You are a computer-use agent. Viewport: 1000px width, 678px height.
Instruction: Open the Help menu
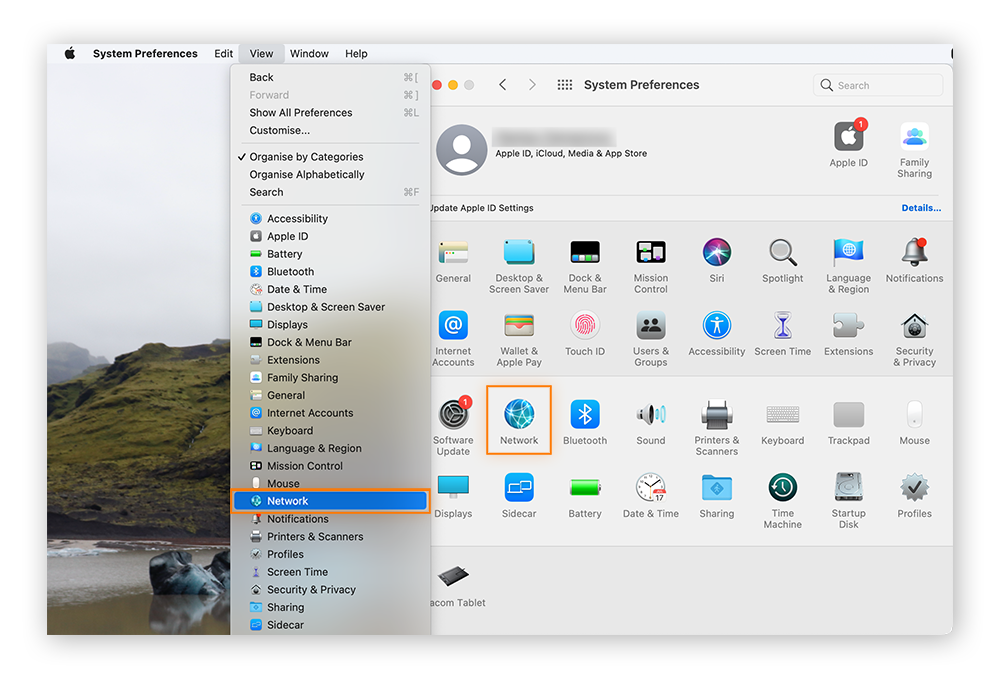click(x=356, y=53)
